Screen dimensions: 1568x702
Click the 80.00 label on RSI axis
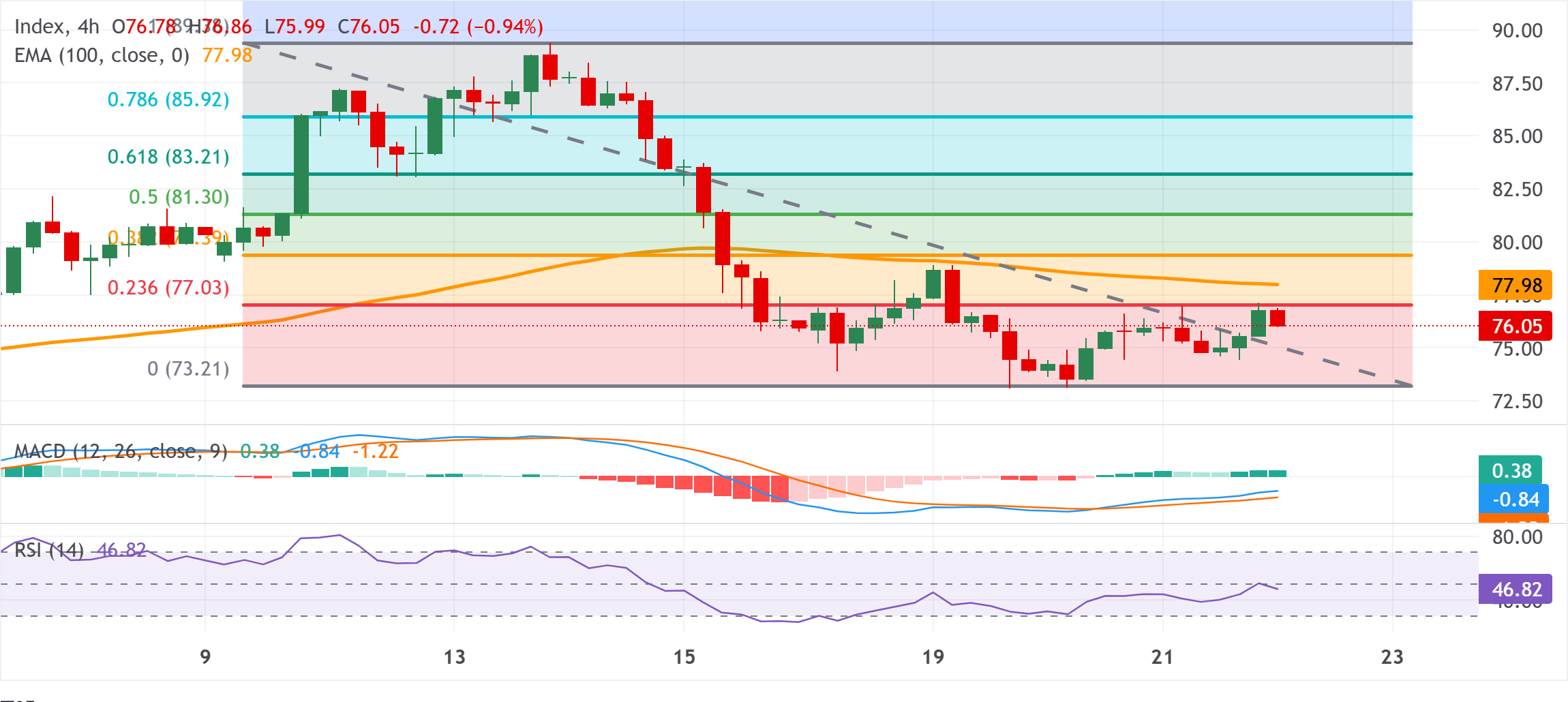1517,537
